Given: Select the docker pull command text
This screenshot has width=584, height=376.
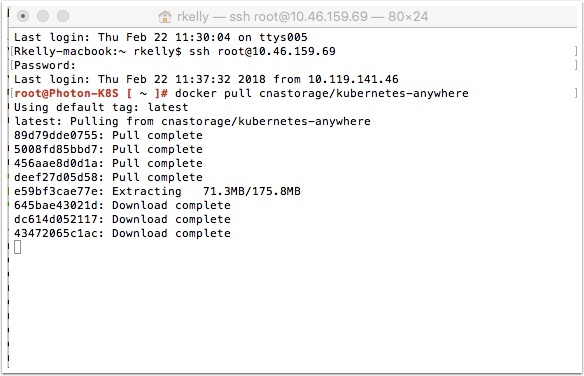Looking at the screenshot, I should click(322, 93).
